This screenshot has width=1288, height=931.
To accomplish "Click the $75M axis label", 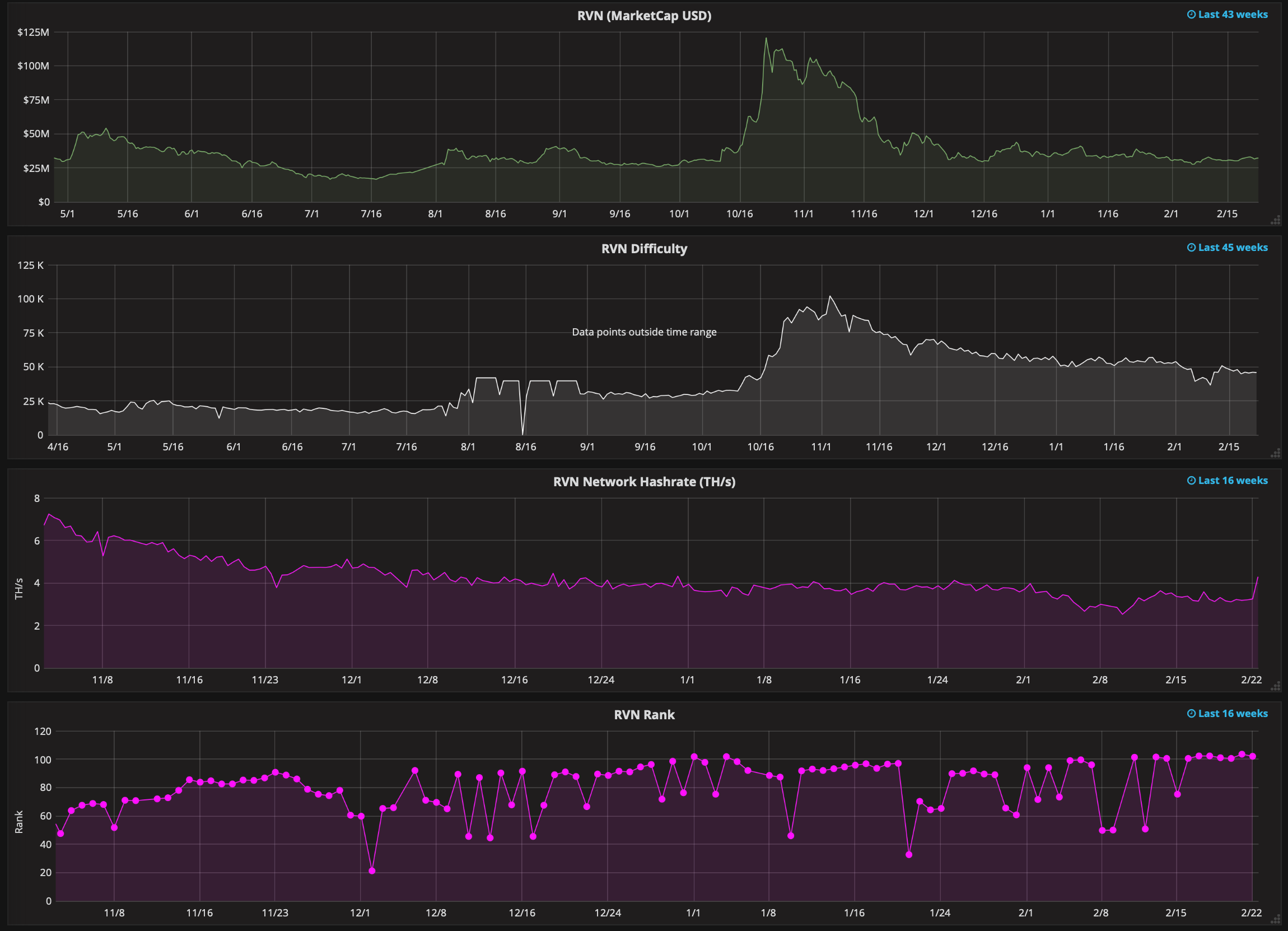I will [x=36, y=100].
